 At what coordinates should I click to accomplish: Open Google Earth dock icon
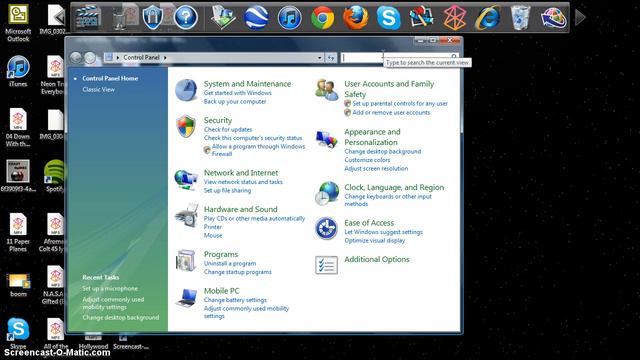coord(256,18)
